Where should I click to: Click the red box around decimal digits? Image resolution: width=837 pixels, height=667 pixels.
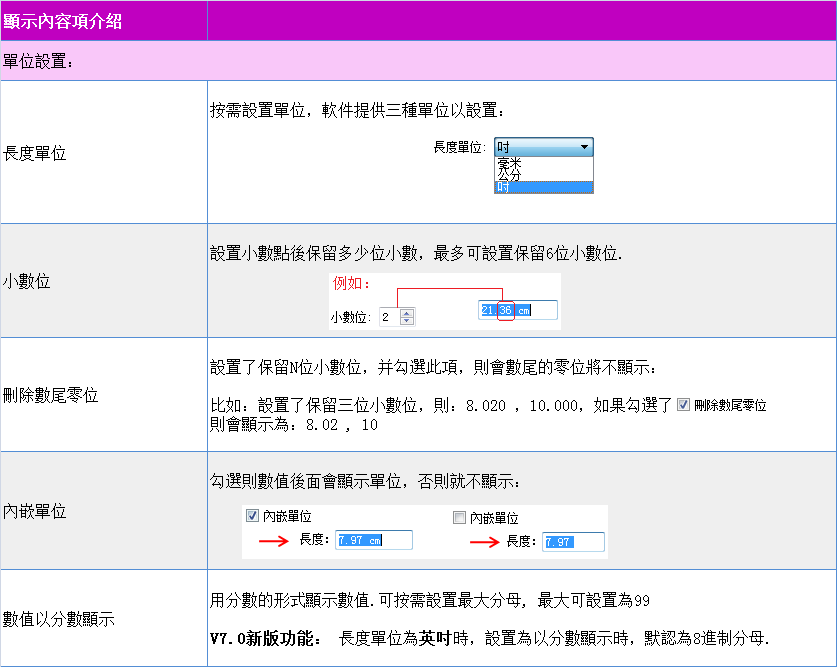[505, 310]
